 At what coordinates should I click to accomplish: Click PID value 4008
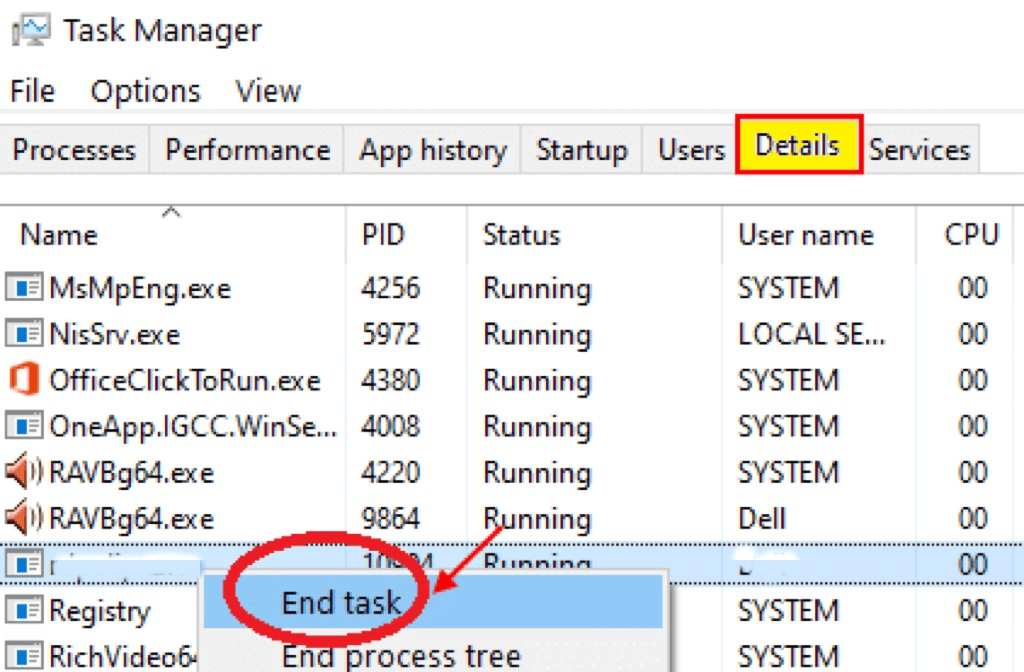[x=391, y=426]
